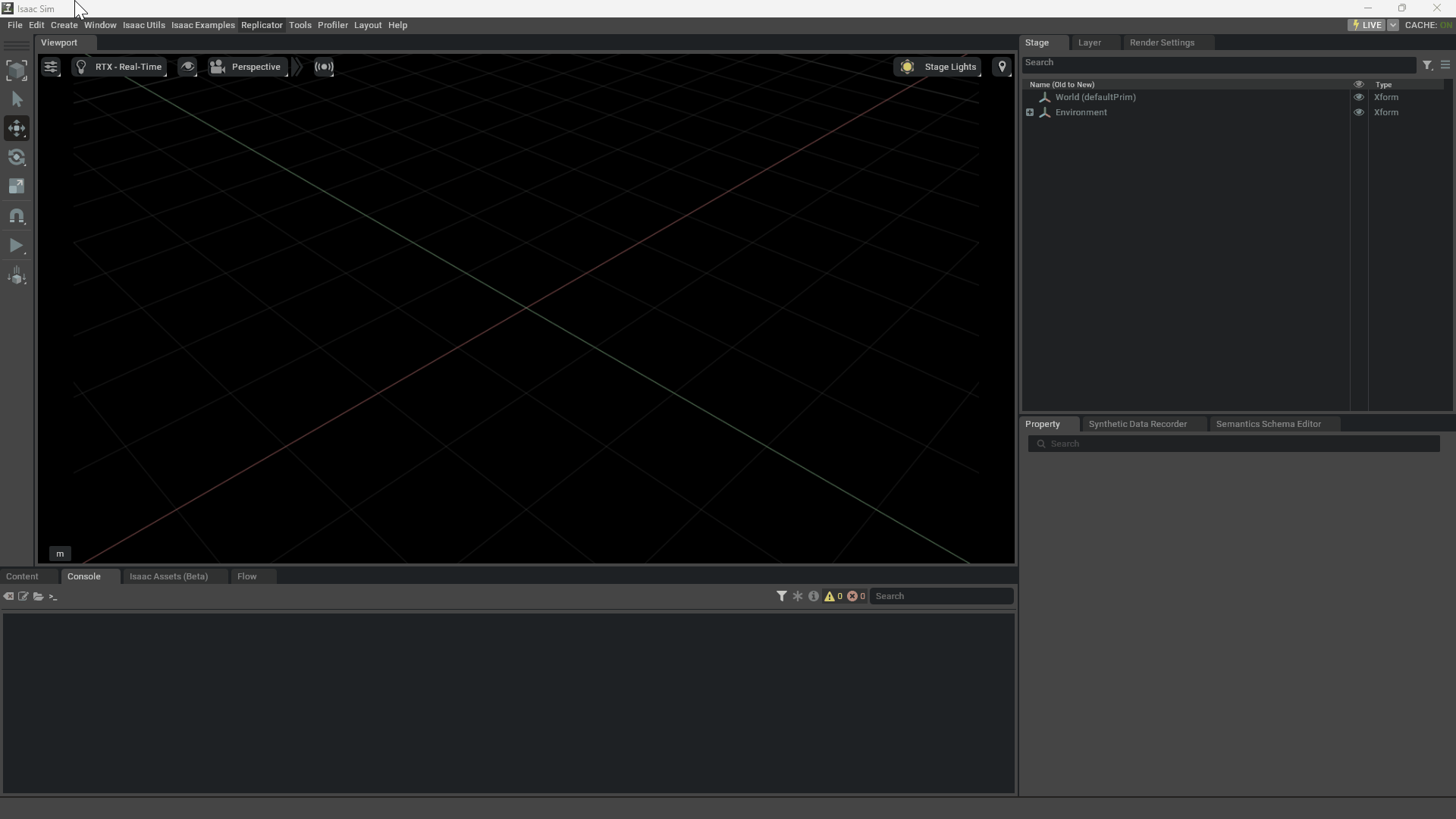The width and height of the screenshot is (1456, 819).
Task: Open the LIVE dropdown arrow
Action: point(1393,25)
